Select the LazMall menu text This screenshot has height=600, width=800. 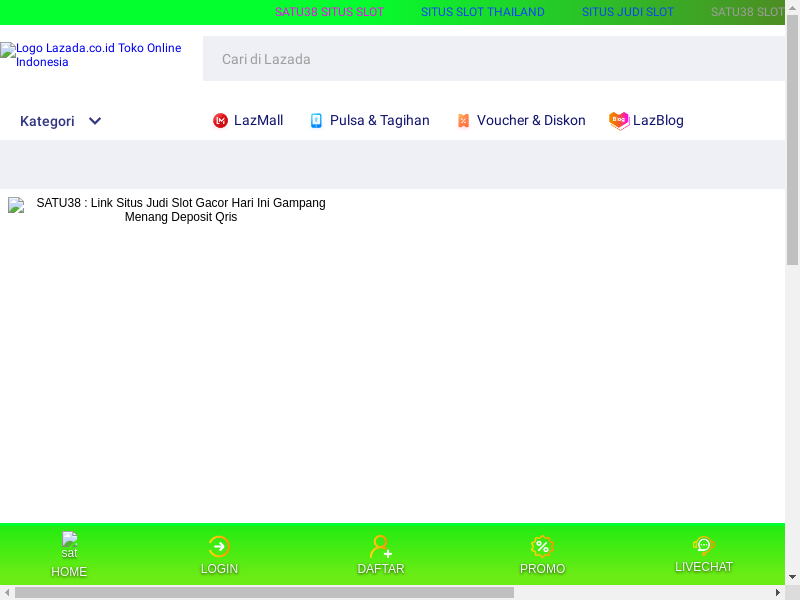(258, 121)
